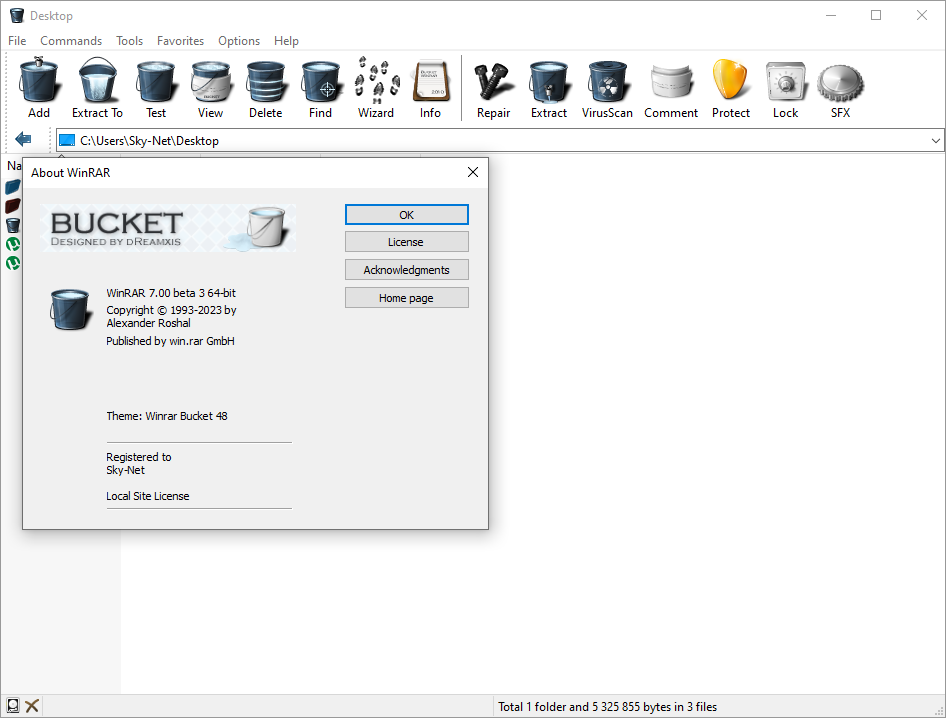The height and width of the screenshot is (718, 946).
Task: Click the crossed tools status bar icon
Action: 32,705
